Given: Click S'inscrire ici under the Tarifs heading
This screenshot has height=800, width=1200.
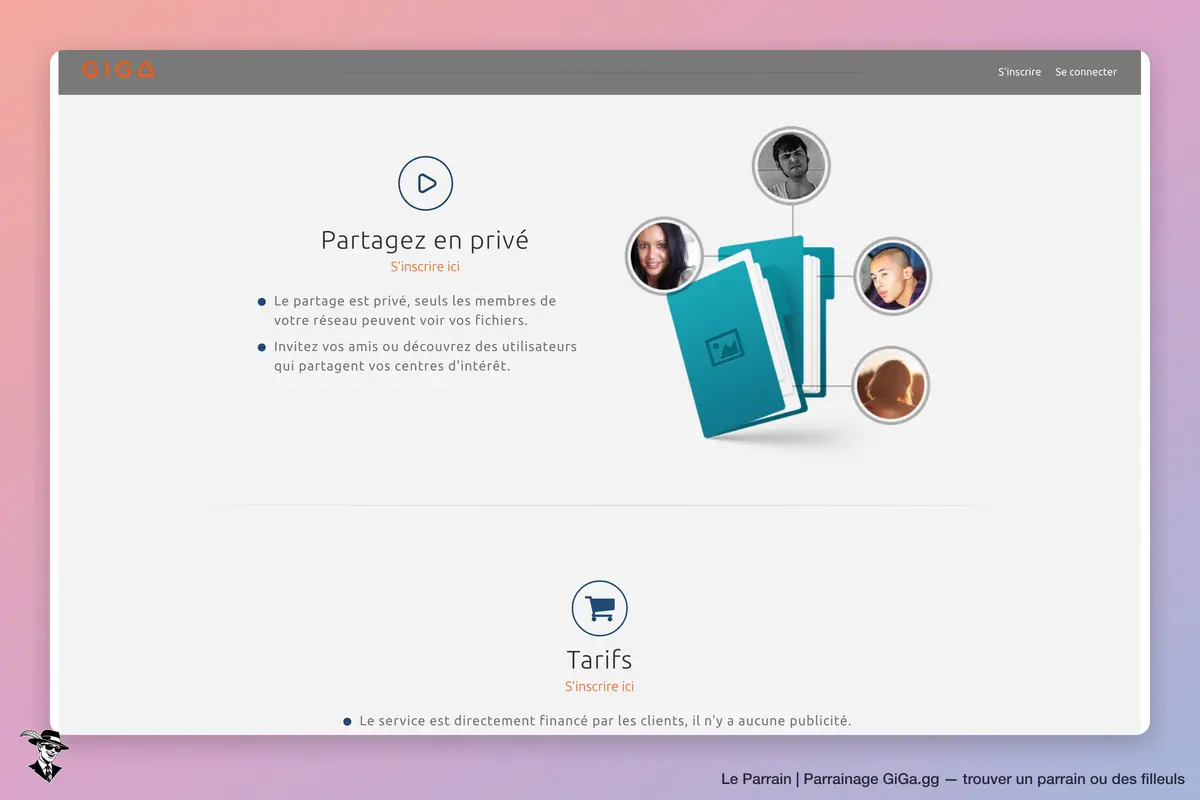Looking at the screenshot, I should coord(600,687).
